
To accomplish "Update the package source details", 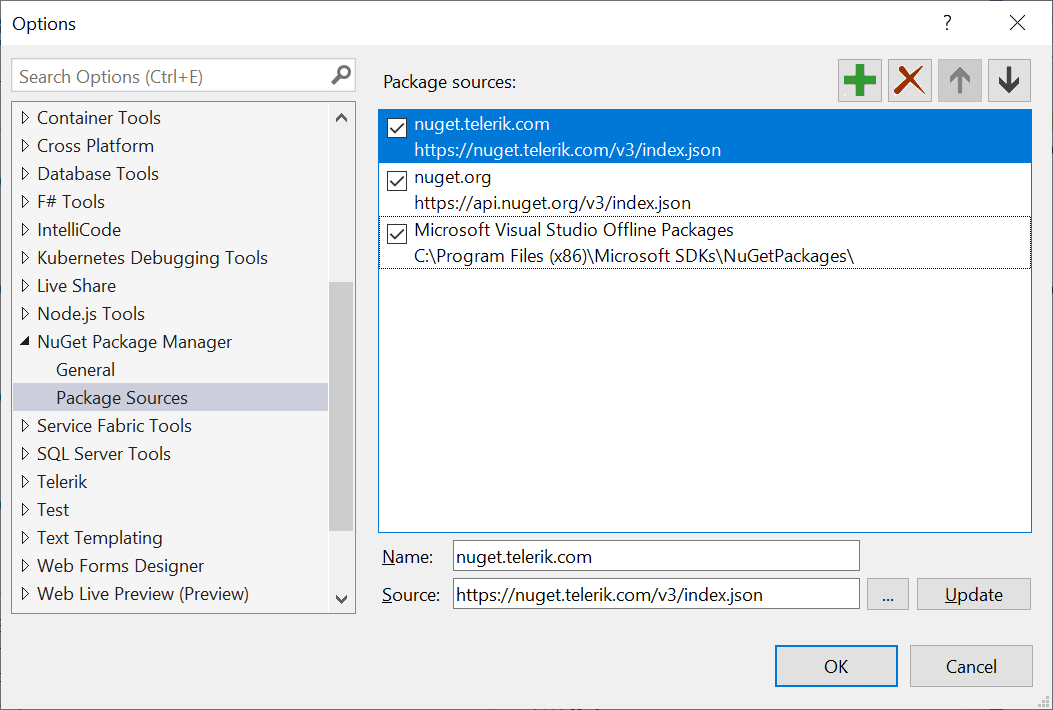I will coord(973,593).
